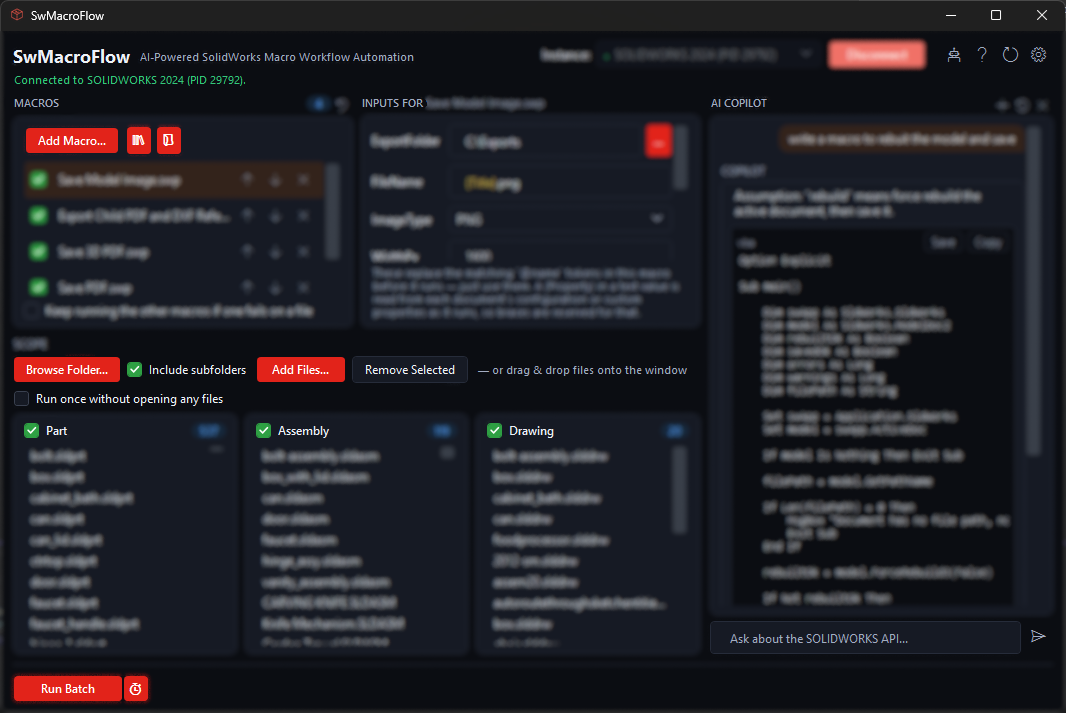
Task: Click the ExportFolder path input field
Action: [x=547, y=141]
